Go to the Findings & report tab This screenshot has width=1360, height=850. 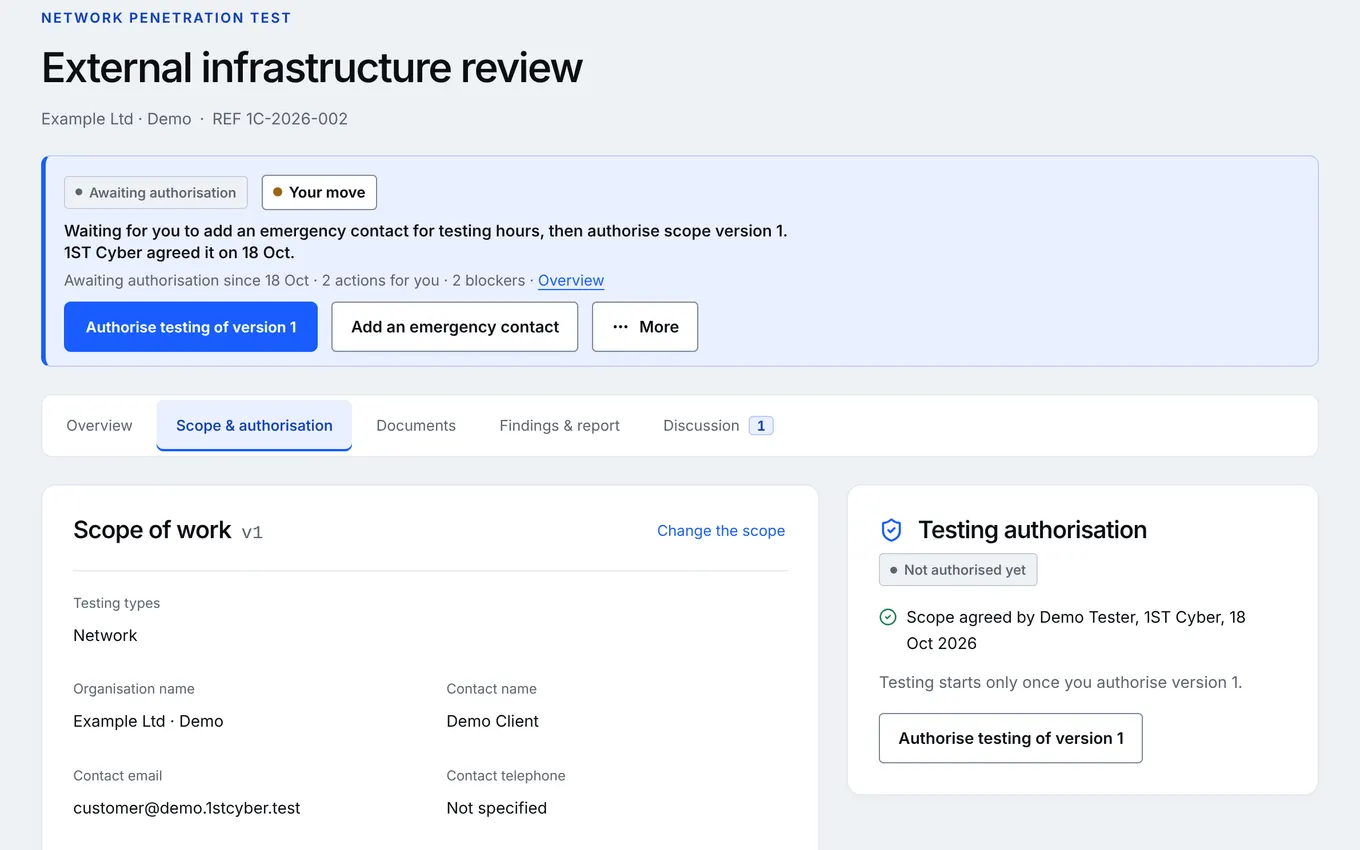tap(560, 426)
